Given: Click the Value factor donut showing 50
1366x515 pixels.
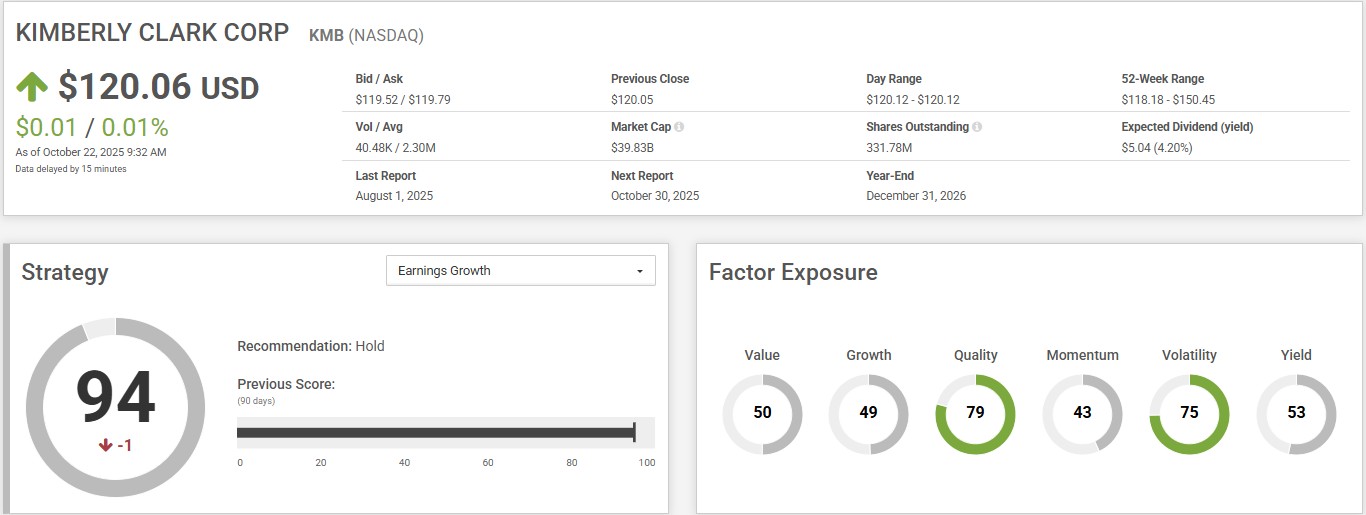Looking at the screenshot, I should coord(762,413).
